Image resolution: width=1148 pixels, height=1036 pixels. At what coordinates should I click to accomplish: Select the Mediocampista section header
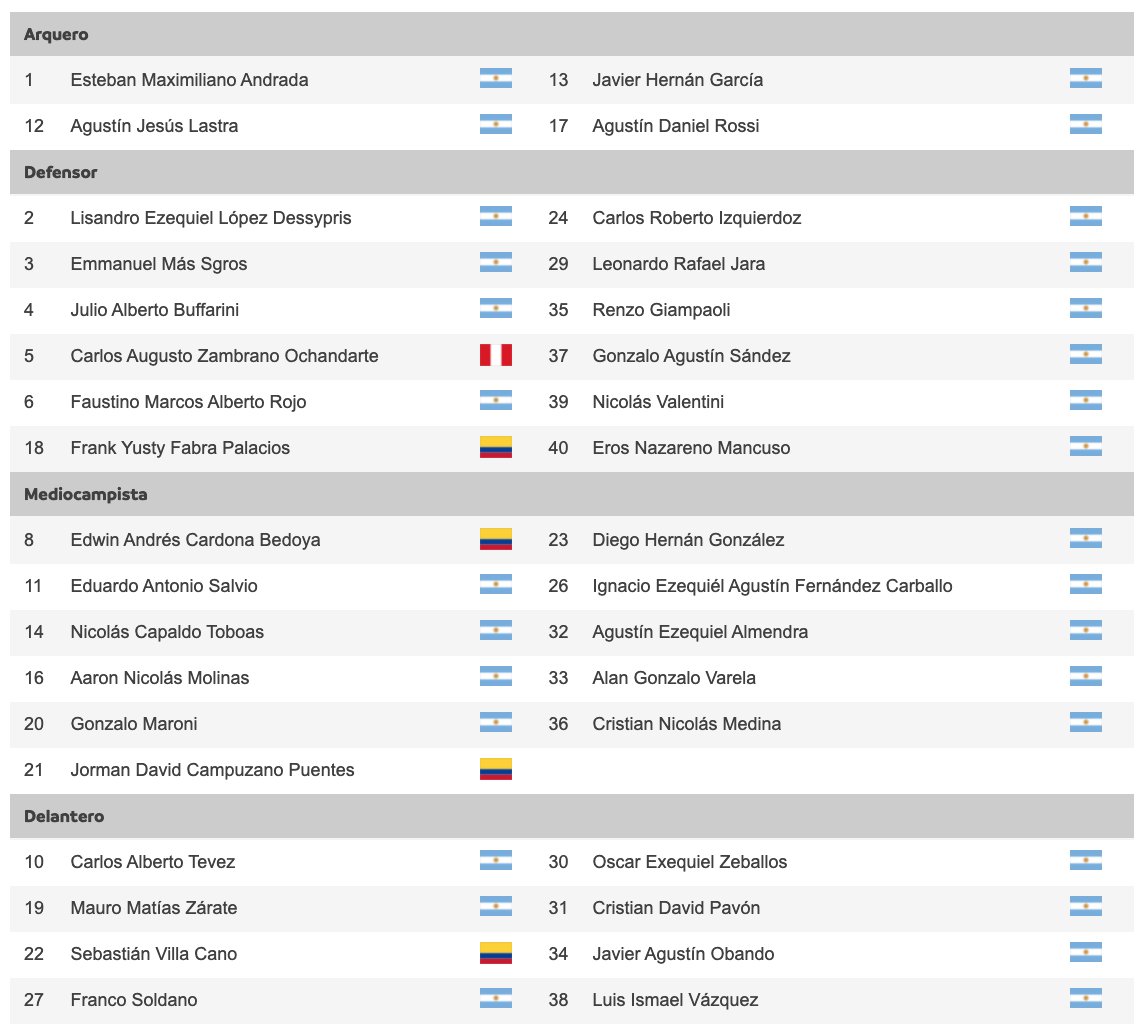(x=572, y=494)
